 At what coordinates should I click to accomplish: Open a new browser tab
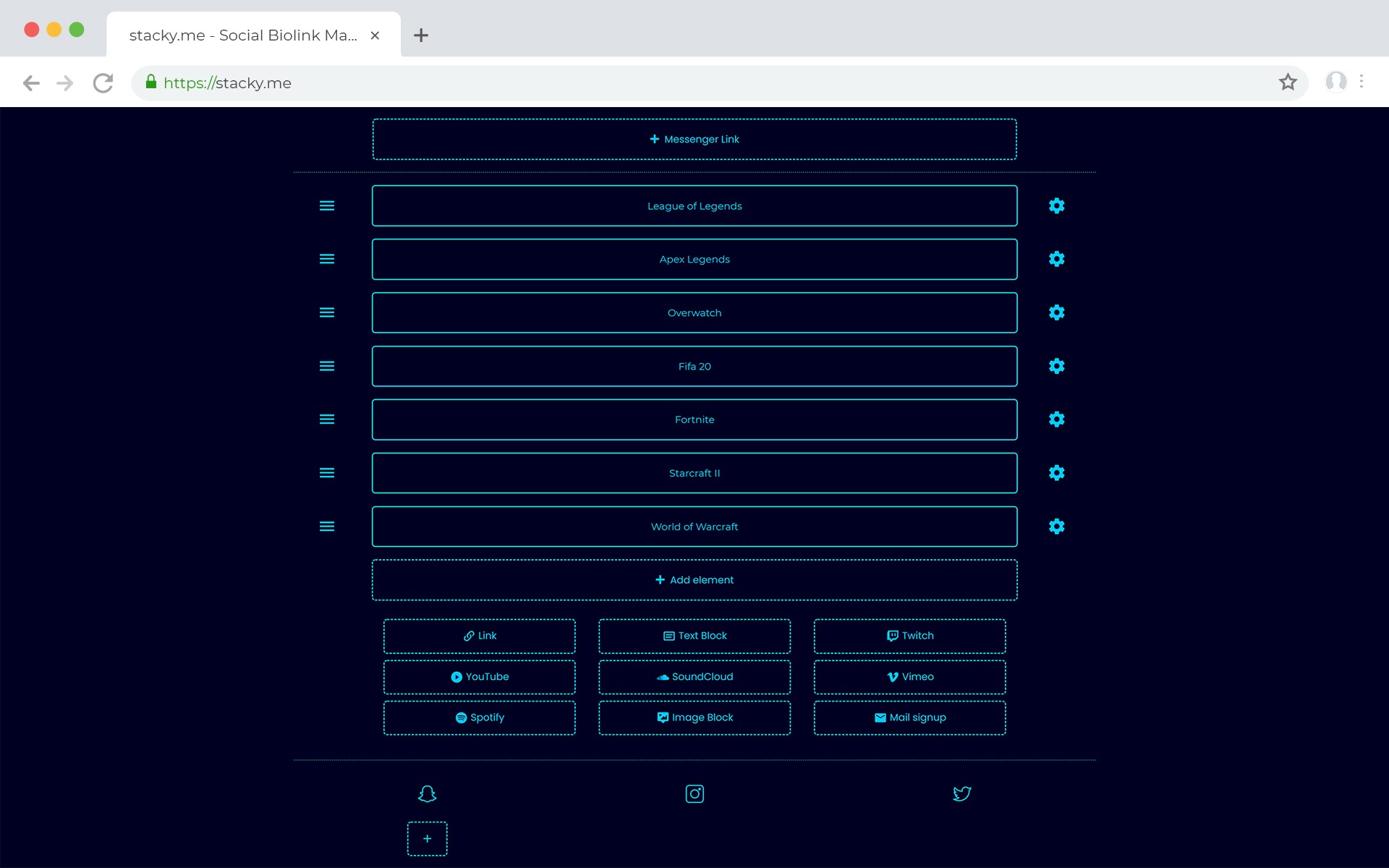421,35
